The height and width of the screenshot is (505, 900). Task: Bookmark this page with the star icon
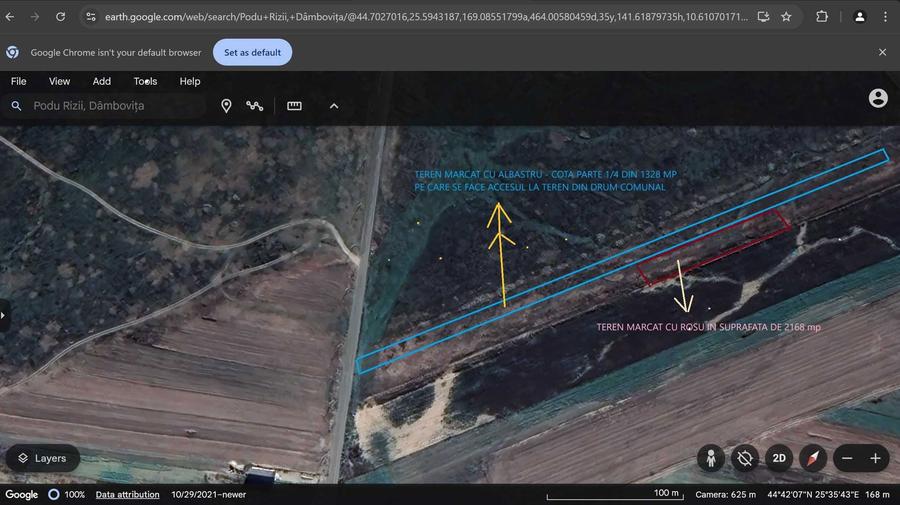click(x=786, y=17)
